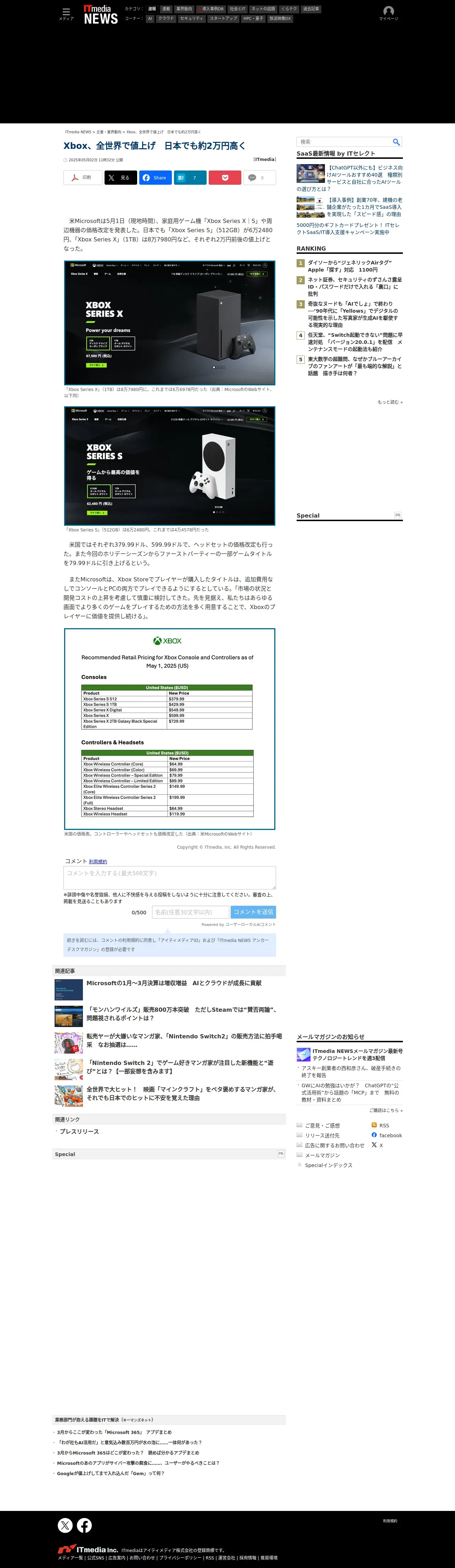Viewport: 455px width, 1568px height.
Task: Click the footer ITmedia Inc. logo
Action: [88, 1549]
